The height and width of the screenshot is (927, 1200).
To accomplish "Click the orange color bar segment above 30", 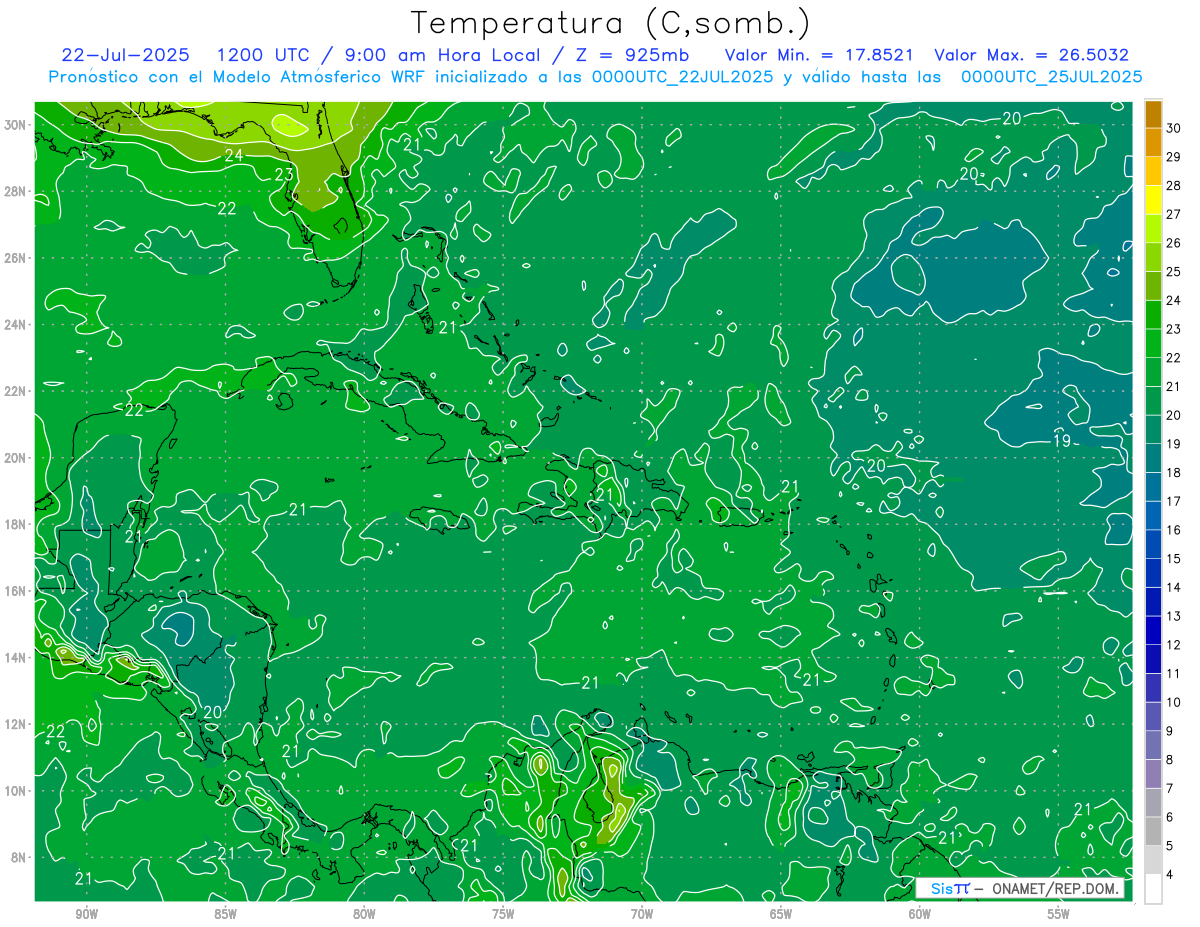I will pos(1153,113).
